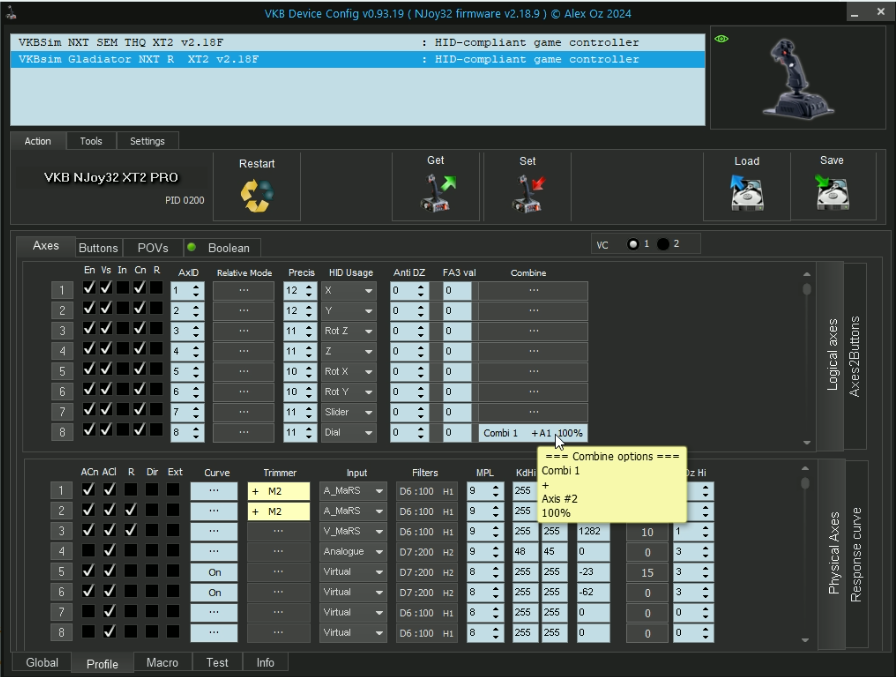Open the Info bottom tab

pyautogui.click(x=265, y=663)
